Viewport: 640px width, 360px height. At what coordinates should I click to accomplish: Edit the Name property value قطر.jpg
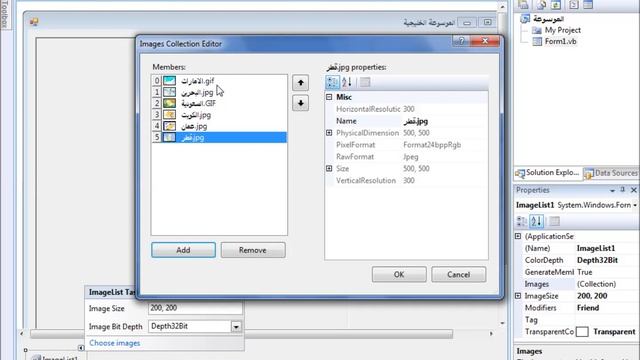[x=444, y=121]
